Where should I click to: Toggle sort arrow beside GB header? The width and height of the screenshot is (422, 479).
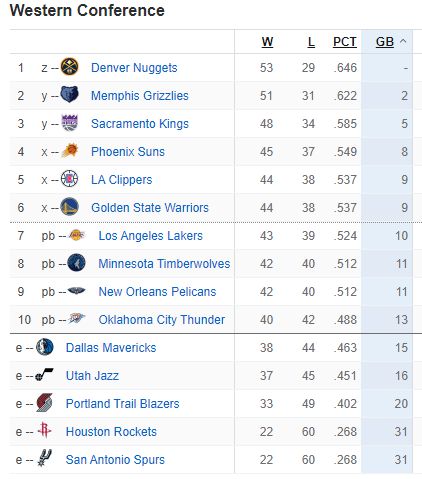click(x=403, y=41)
